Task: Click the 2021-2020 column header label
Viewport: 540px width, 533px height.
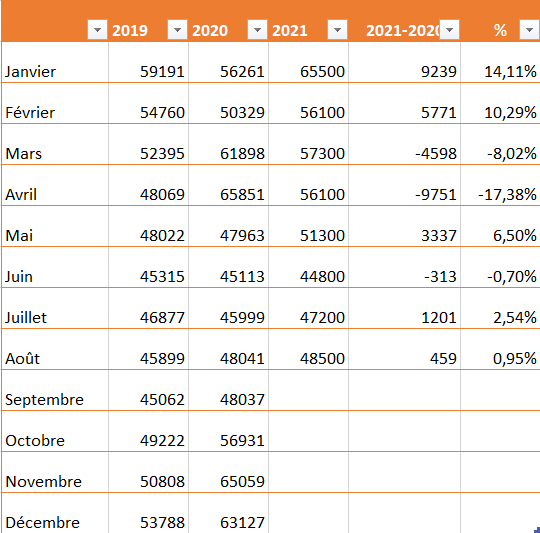Action: [x=403, y=31]
